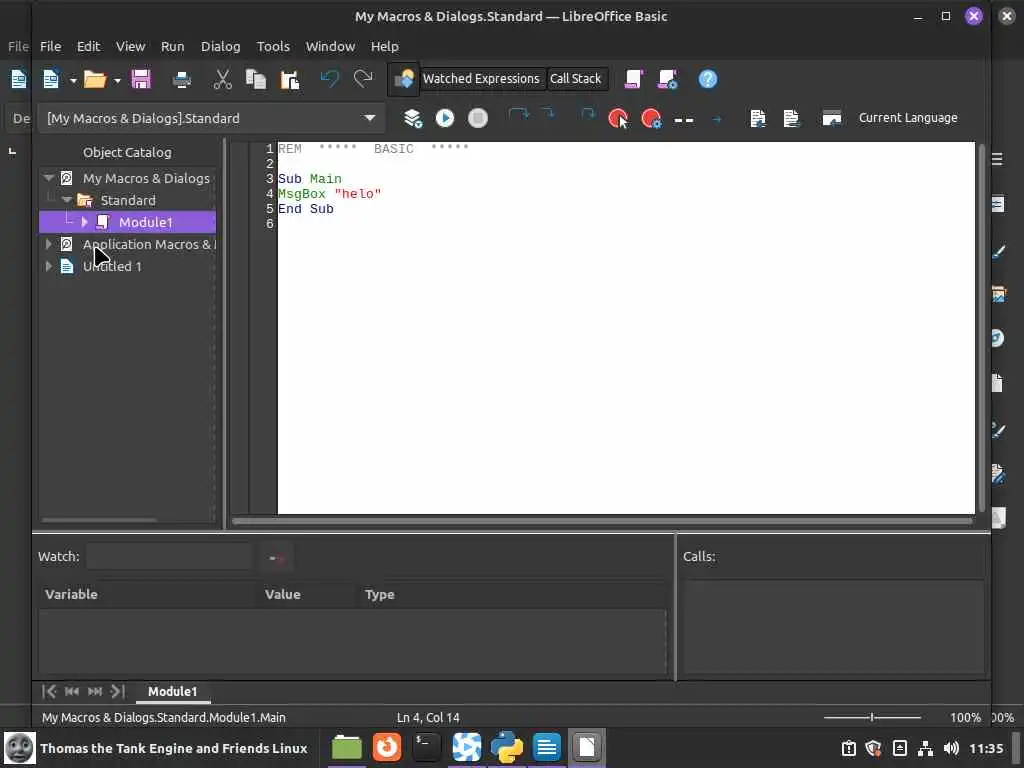Click the Find Parenthesis arrow icon
Image resolution: width=1024 pixels, height=768 pixels.
[717, 120]
